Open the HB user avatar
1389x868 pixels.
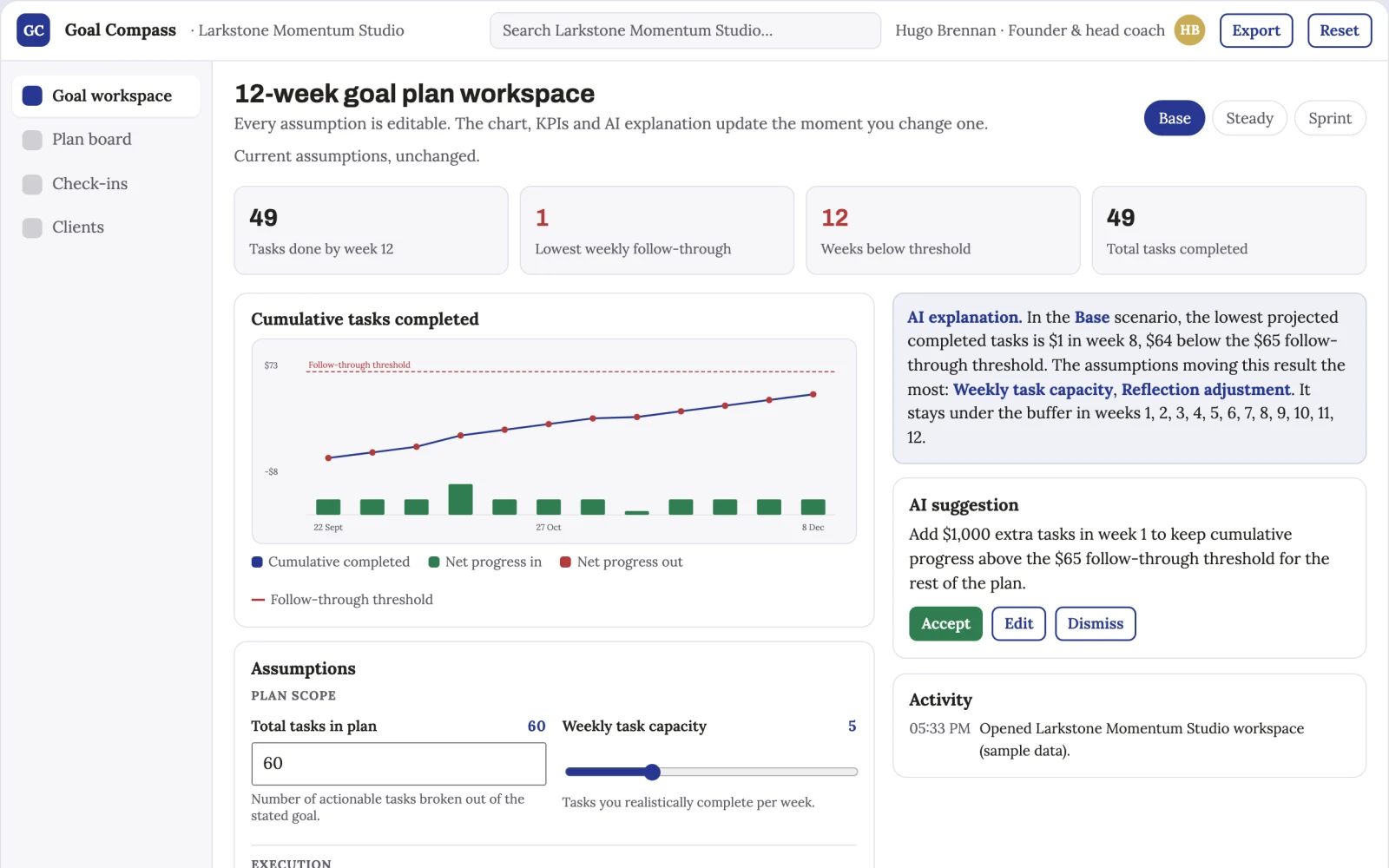coord(1189,30)
